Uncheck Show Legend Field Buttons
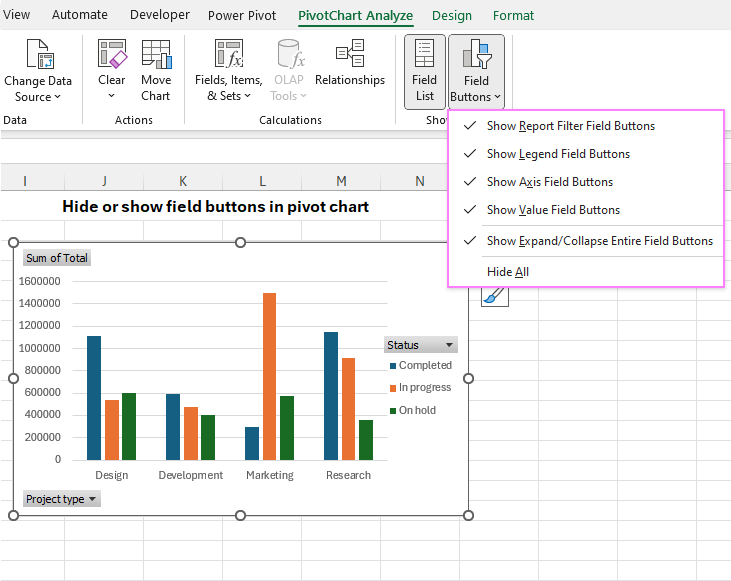731x581 pixels. [x=585, y=154]
